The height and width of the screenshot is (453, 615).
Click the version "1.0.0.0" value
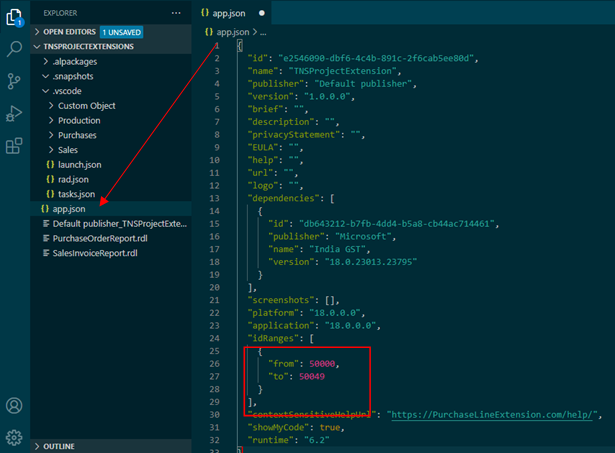pyautogui.click(x=327, y=96)
